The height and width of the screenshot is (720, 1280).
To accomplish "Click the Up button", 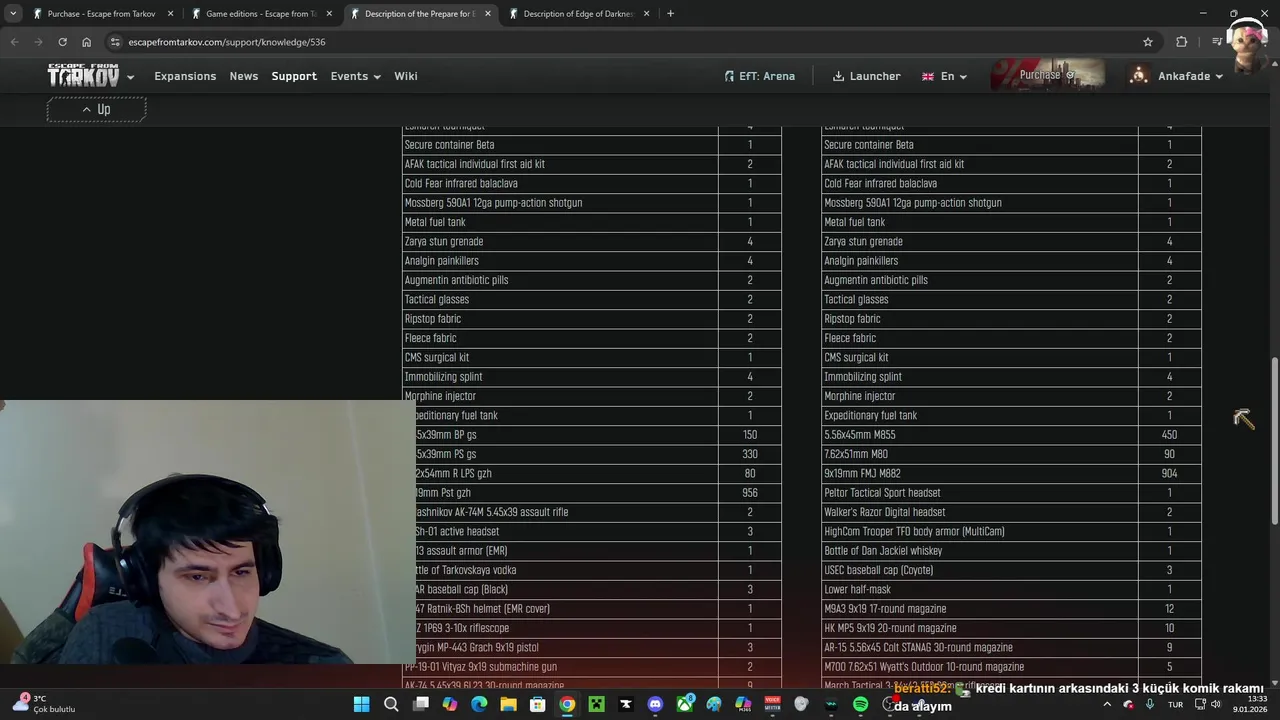I will pyautogui.click(x=96, y=109).
